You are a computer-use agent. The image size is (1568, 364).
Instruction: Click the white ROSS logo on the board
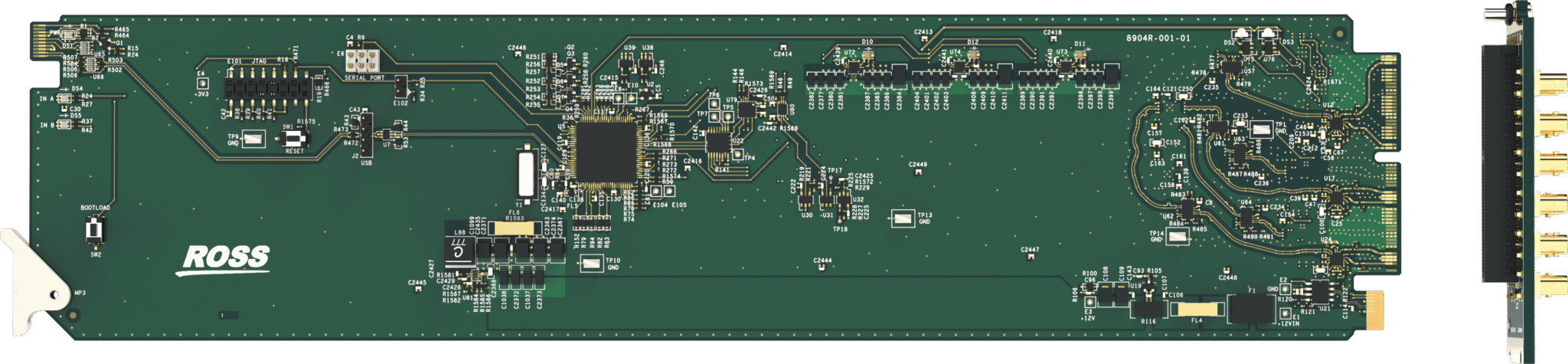pos(225,258)
